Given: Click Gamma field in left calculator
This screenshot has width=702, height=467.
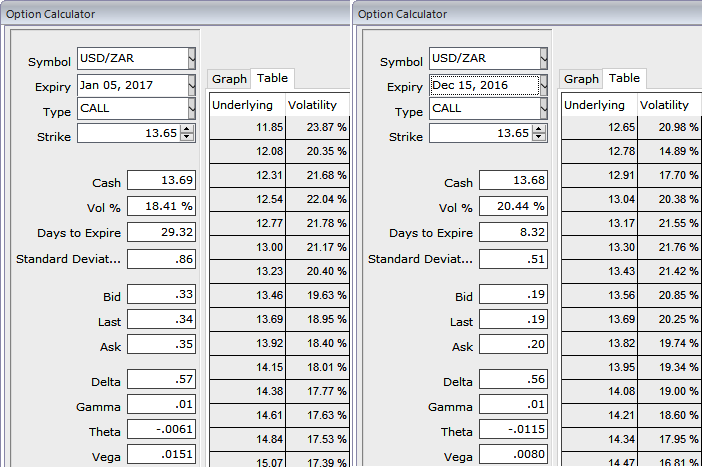Looking at the screenshot, I should point(162,404).
